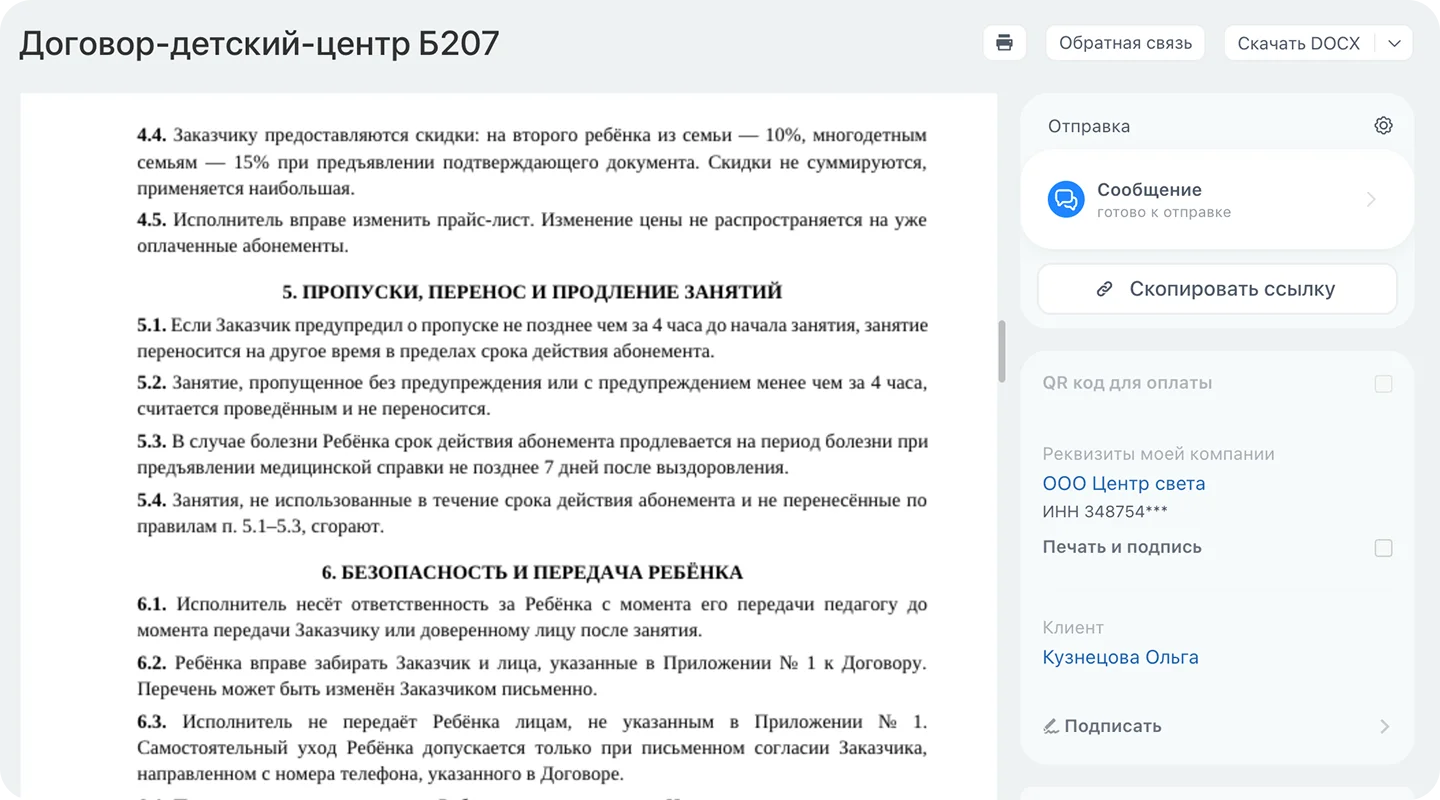1440x800 pixels.
Task: Click the link icon in copy button
Action: 1105,289
